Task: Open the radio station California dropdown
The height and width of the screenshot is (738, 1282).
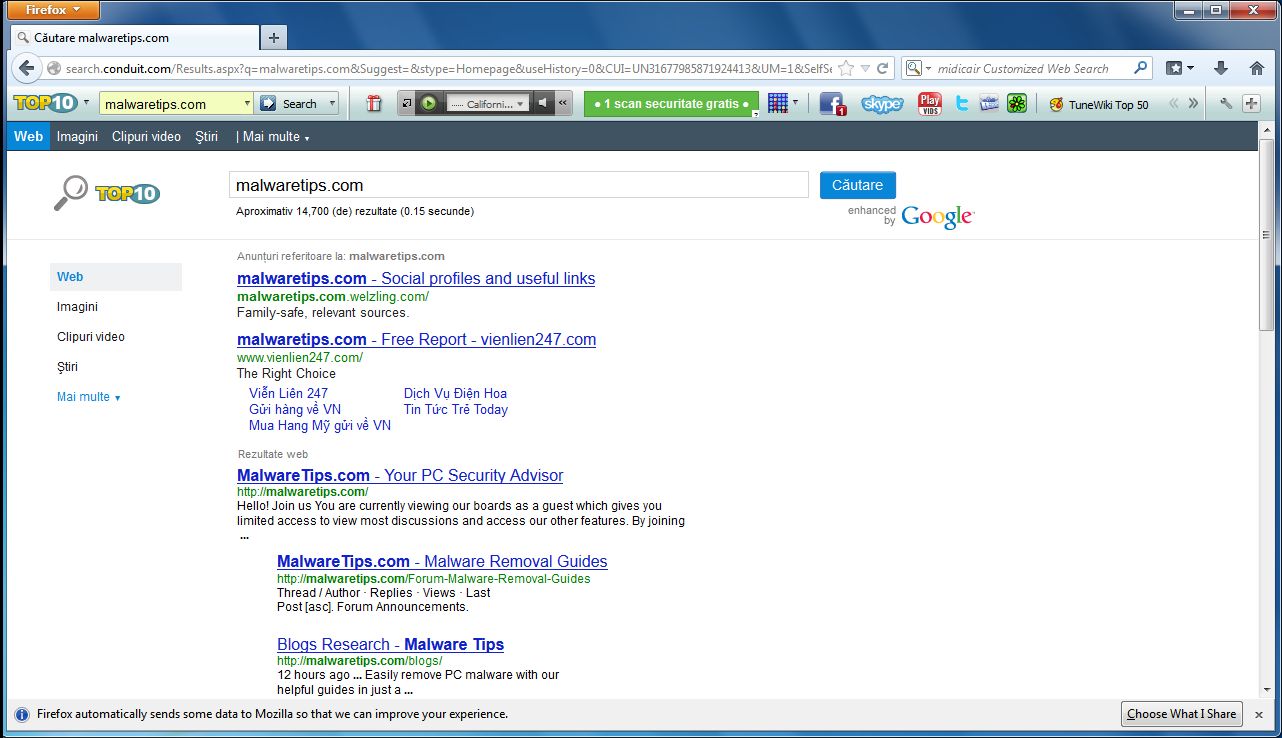Action: coord(488,103)
